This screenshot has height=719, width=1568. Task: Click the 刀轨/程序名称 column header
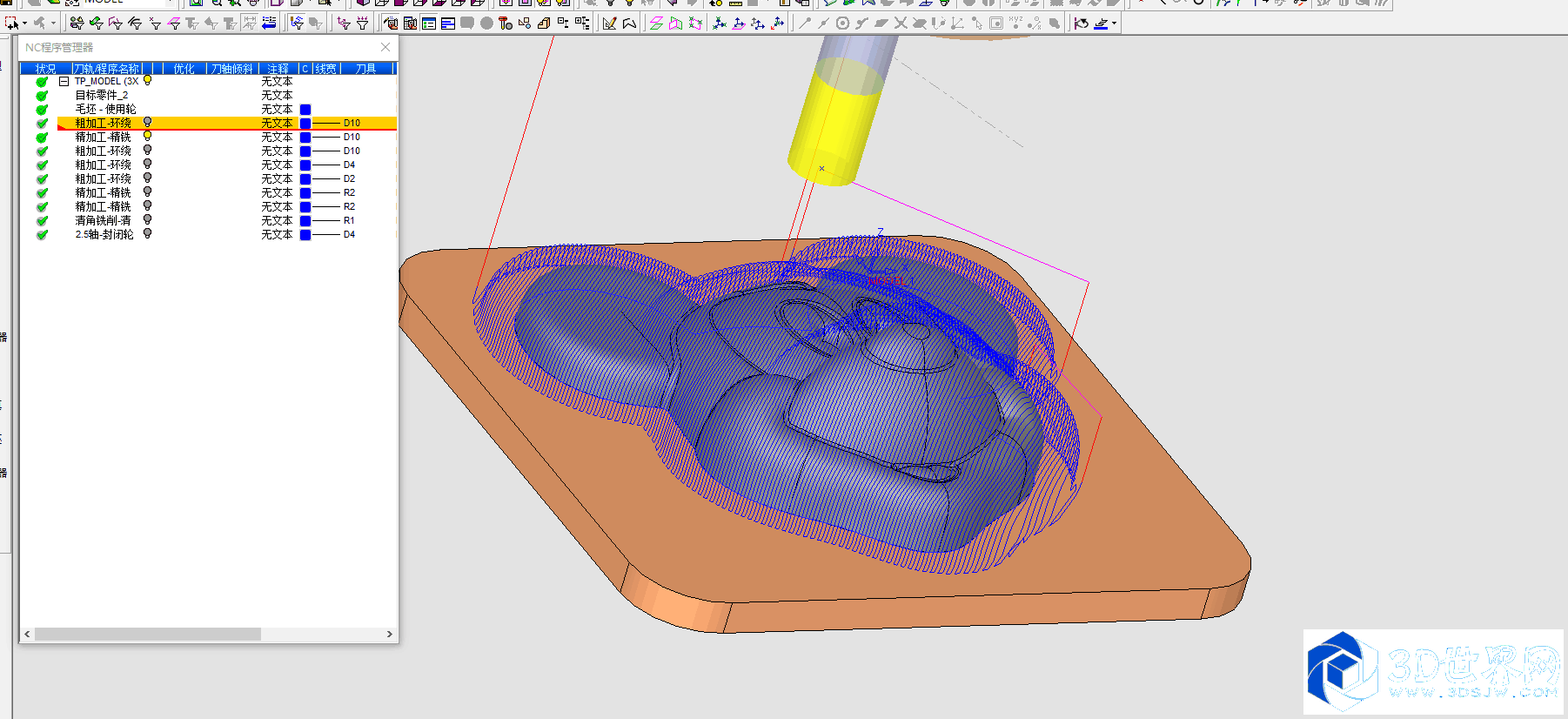(107, 68)
